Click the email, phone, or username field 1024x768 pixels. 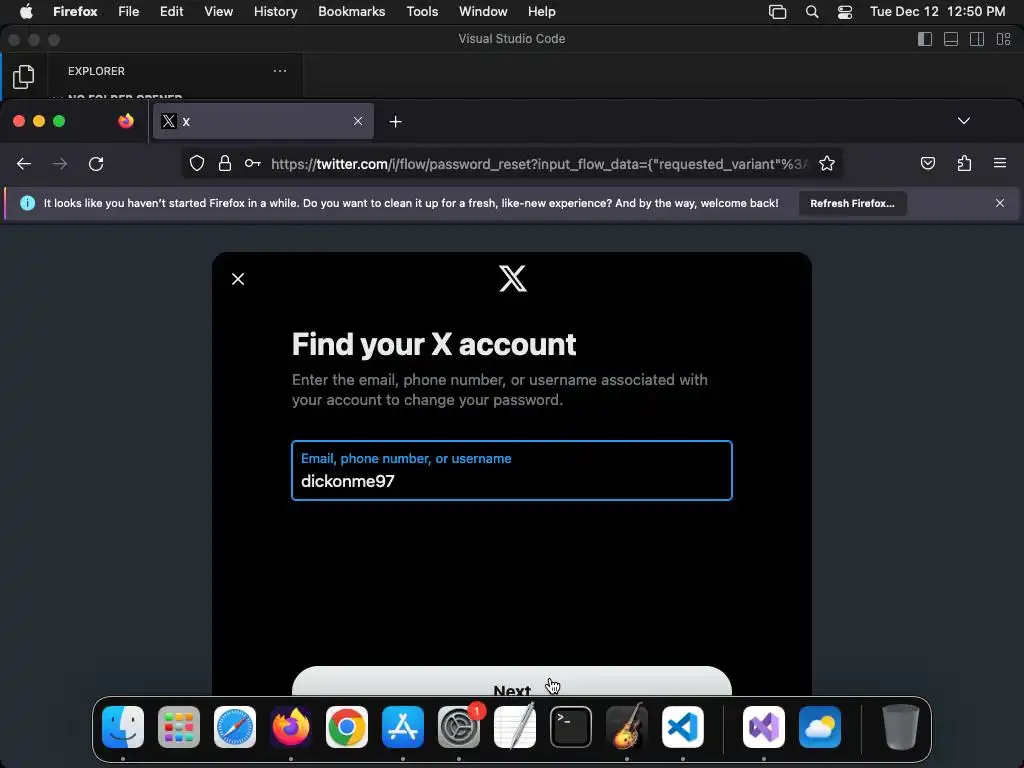[511, 470]
